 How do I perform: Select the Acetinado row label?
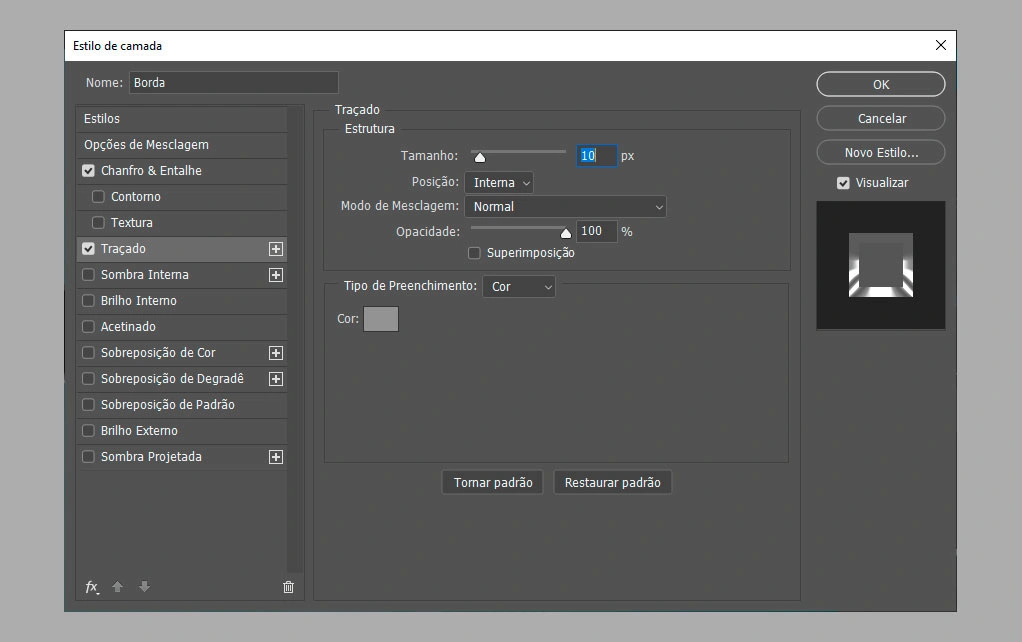[128, 327]
